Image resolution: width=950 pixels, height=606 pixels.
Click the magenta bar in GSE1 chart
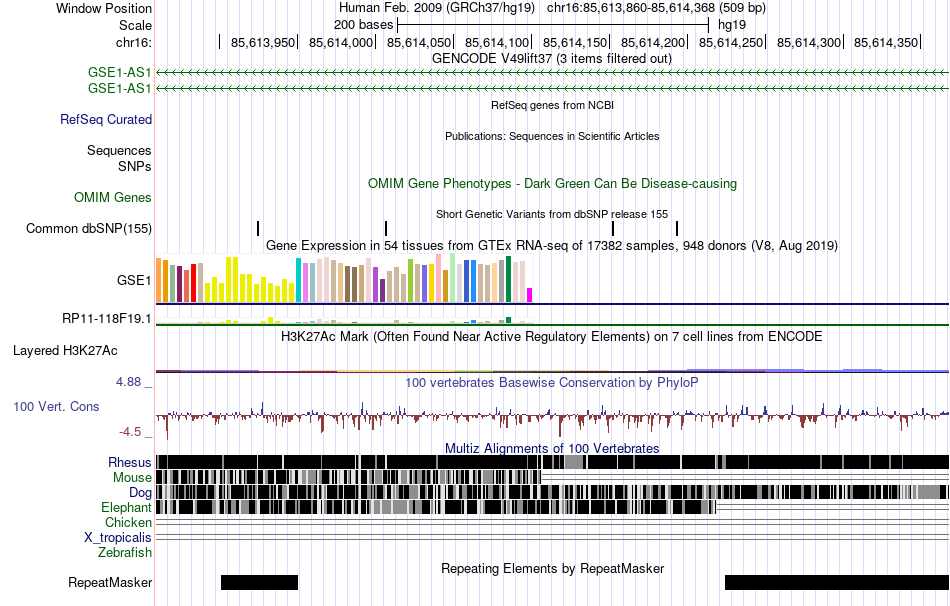(x=529, y=295)
